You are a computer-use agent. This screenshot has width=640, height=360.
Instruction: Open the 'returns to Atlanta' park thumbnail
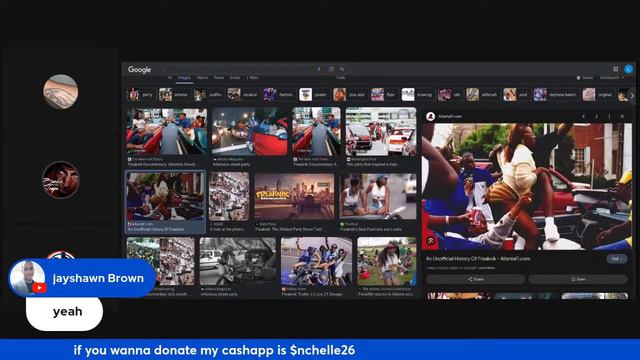point(387,262)
